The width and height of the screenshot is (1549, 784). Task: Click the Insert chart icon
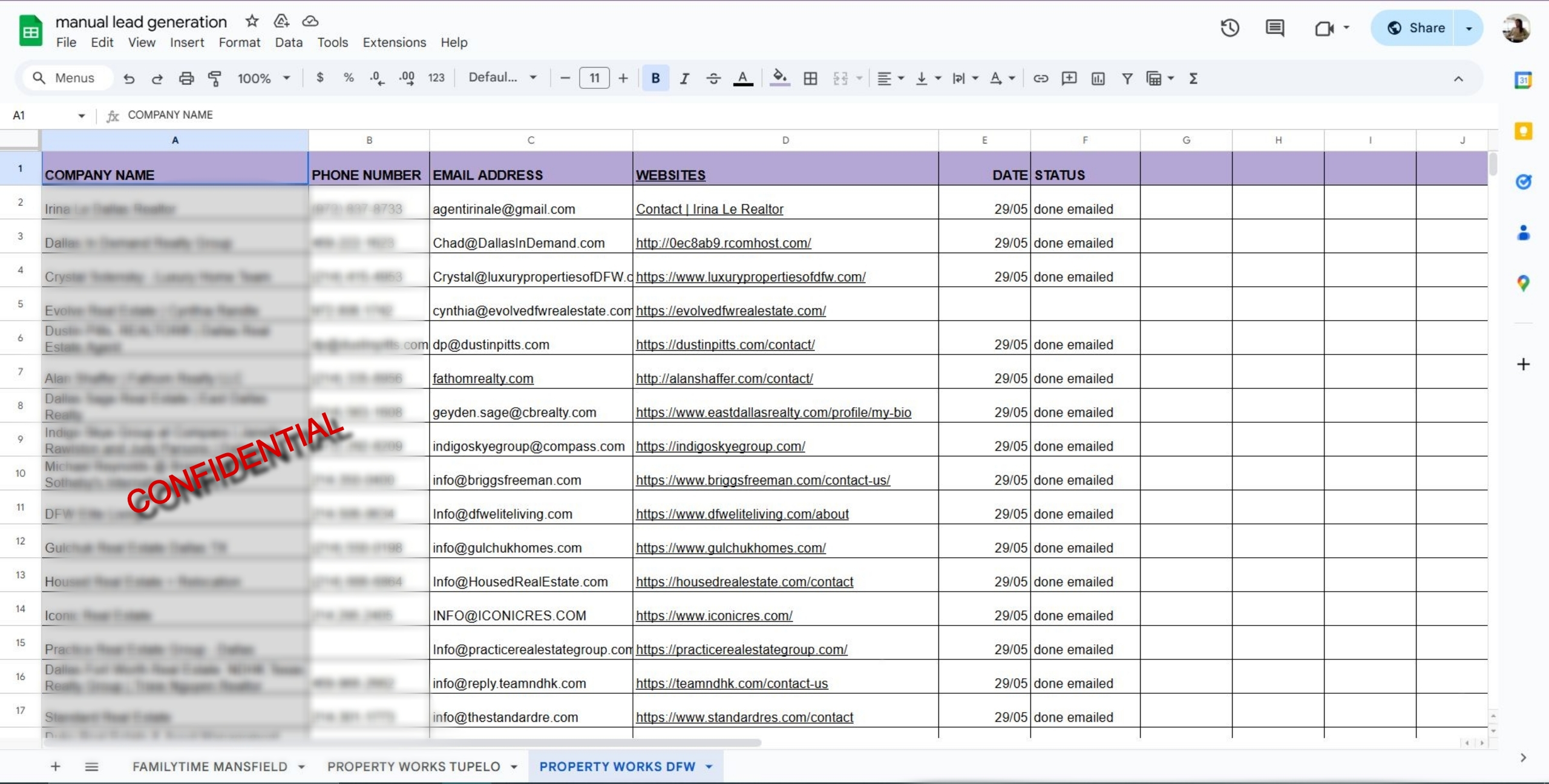click(1098, 78)
